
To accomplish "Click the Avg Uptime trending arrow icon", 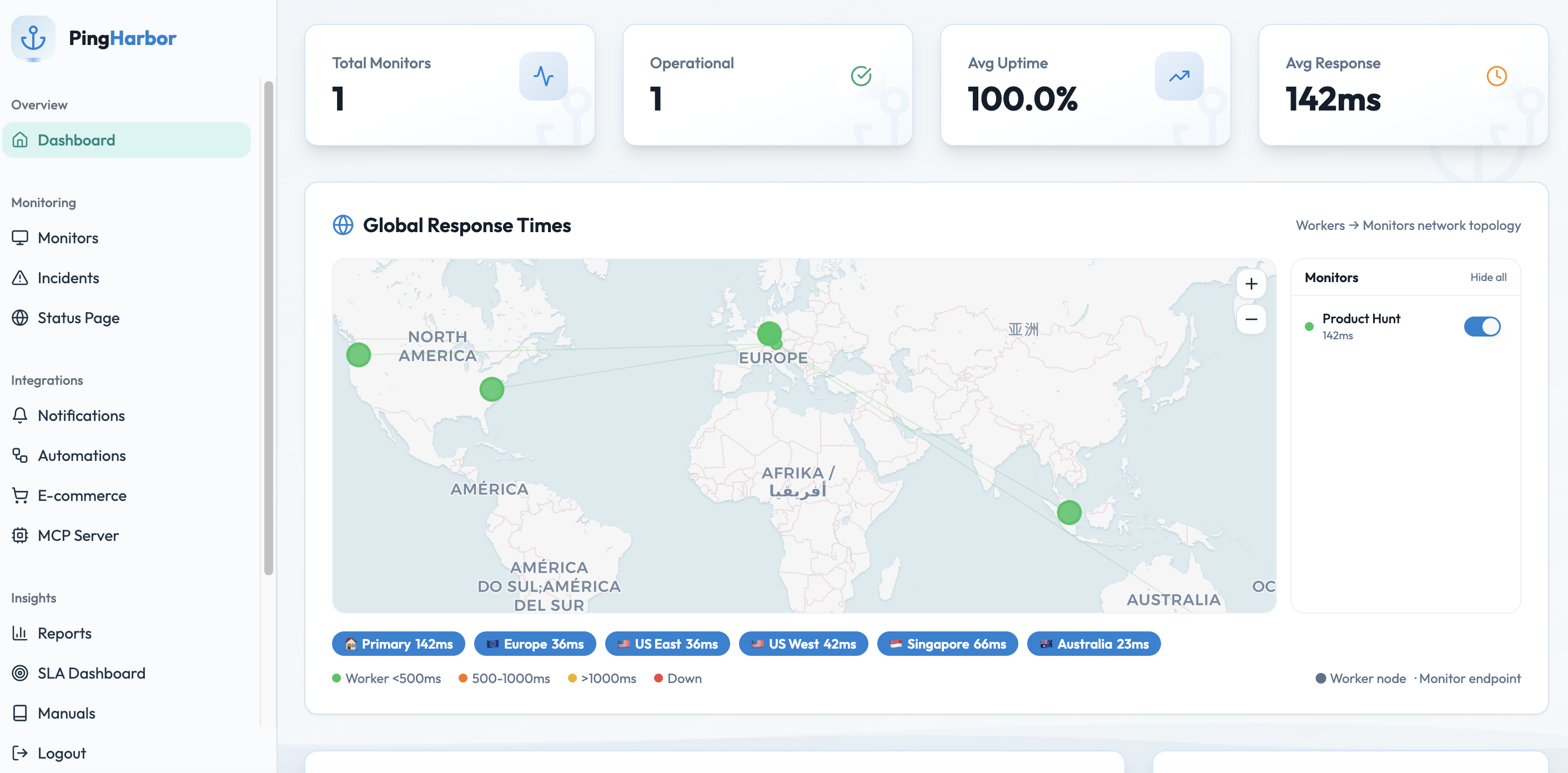I will (1179, 76).
